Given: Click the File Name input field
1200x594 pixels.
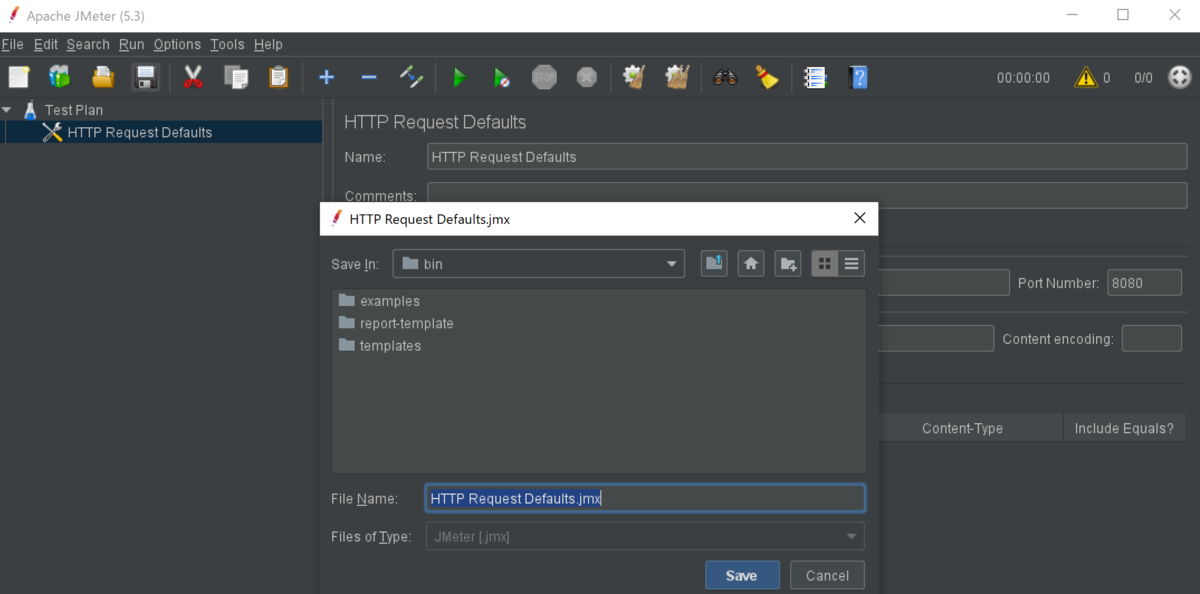Looking at the screenshot, I should (645, 498).
